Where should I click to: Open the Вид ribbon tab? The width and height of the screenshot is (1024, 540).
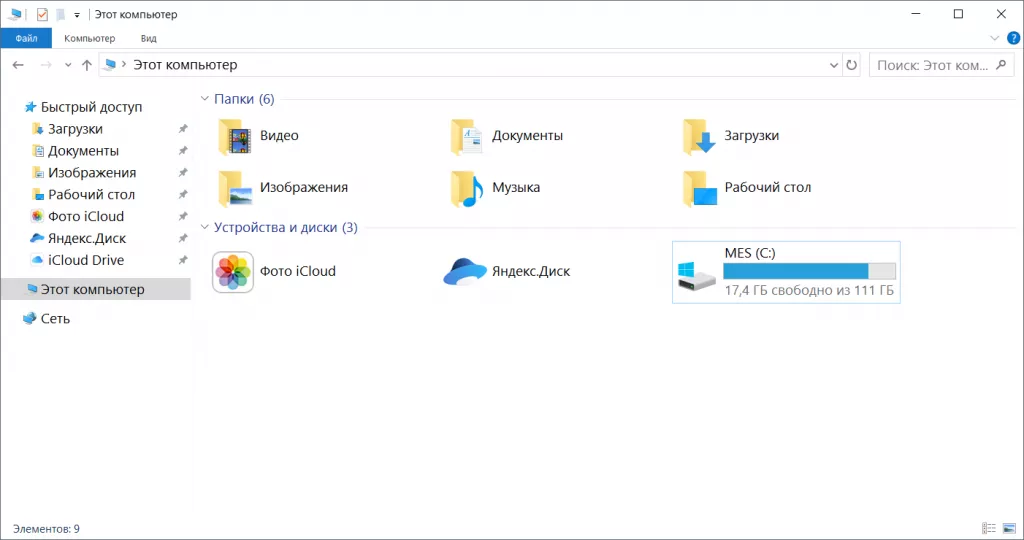click(x=148, y=38)
